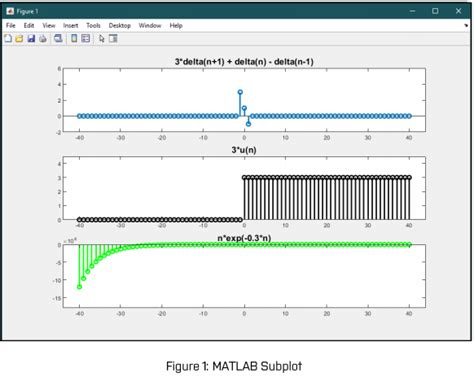Viewport: 474px width, 386px height.
Task: Click the stem marker at value -1 in top plot
Action: click(248, 124)
